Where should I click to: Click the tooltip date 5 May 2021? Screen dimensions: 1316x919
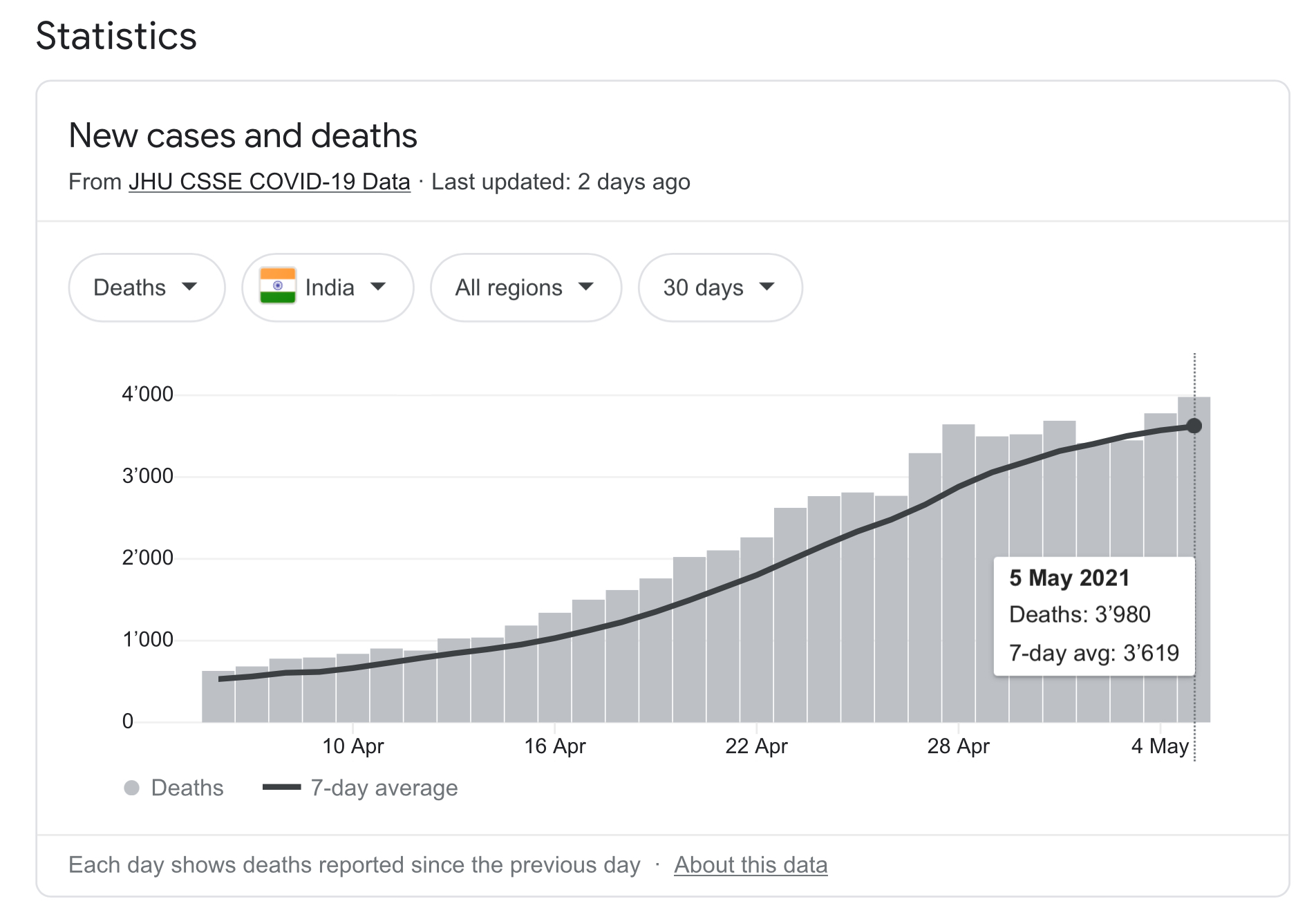click(x=1069, y=578)
